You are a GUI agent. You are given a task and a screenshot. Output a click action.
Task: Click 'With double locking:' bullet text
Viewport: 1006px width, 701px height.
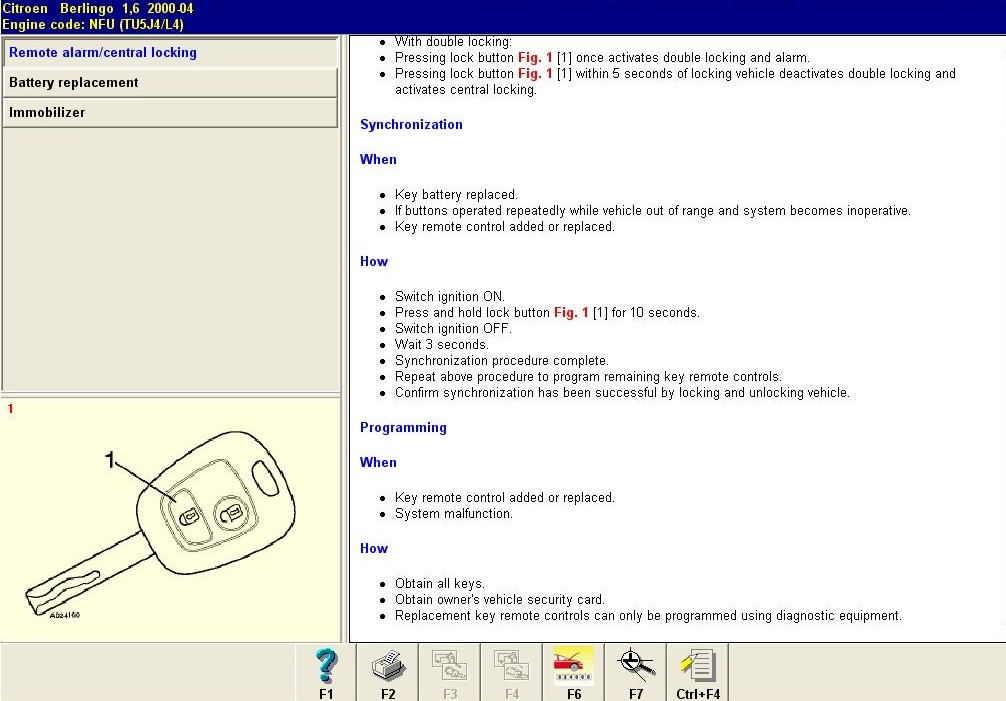(x=453, y=42)
